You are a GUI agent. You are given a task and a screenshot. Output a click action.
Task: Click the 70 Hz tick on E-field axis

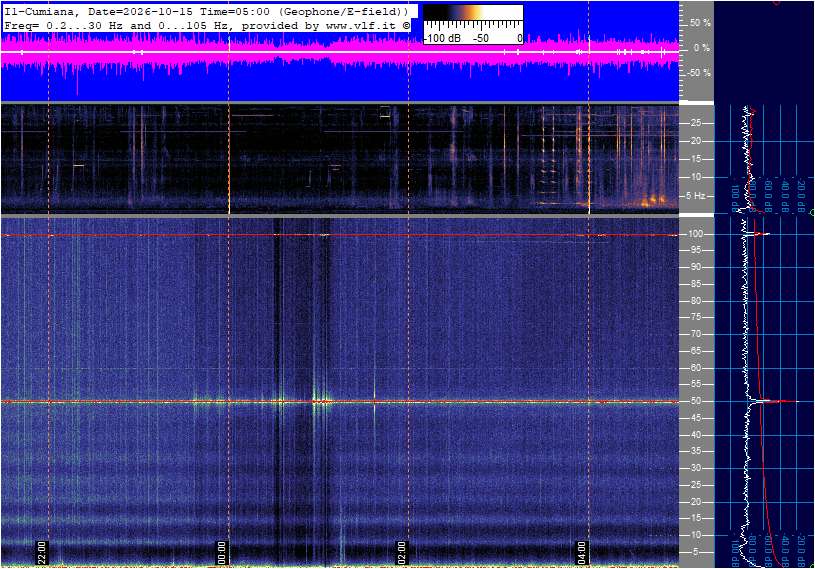695,334
